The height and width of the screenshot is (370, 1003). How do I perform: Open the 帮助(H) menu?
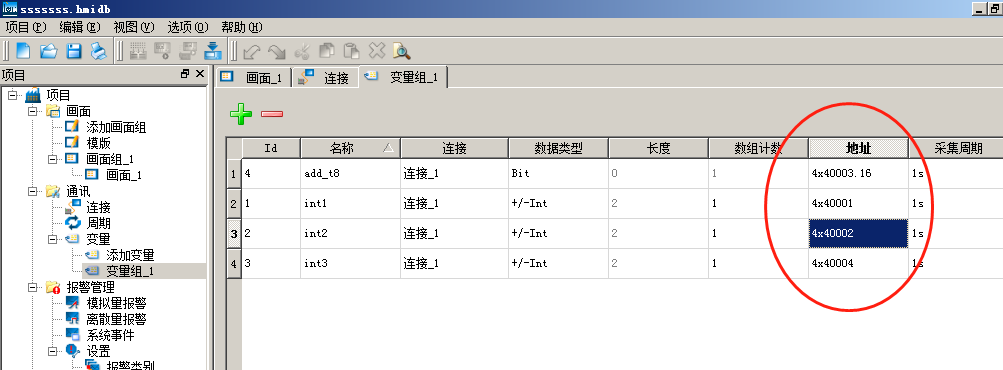tap(242, 27)
